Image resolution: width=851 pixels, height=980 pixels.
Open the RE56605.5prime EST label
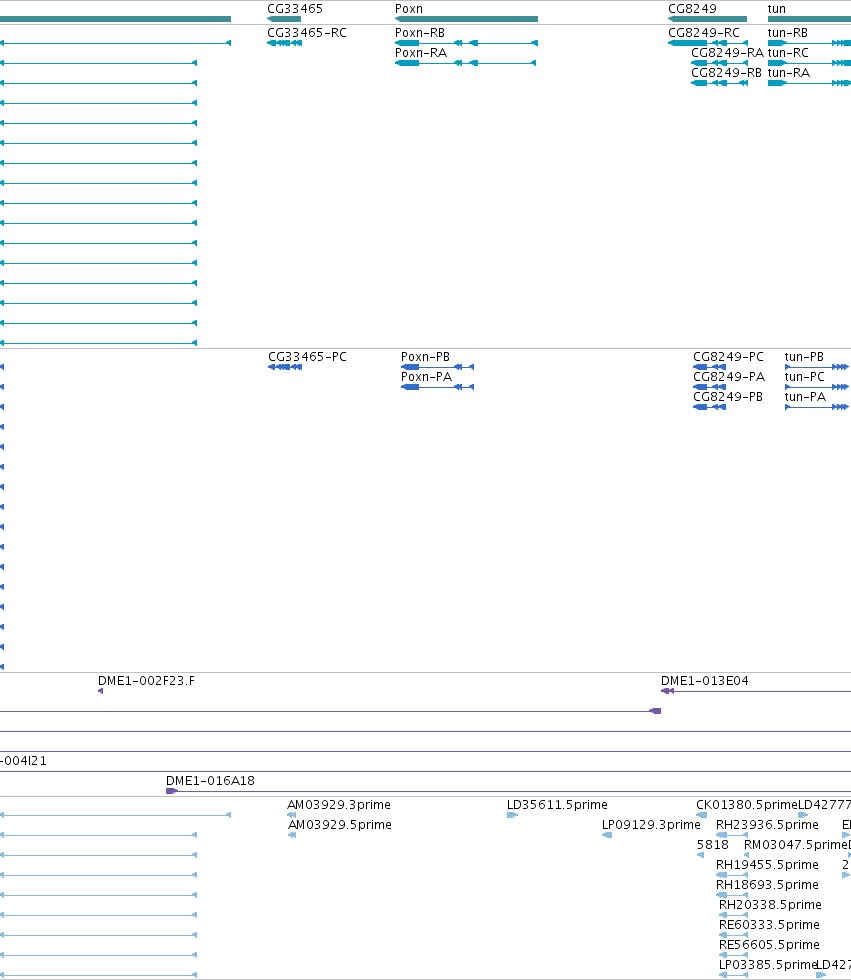[769, 944]
